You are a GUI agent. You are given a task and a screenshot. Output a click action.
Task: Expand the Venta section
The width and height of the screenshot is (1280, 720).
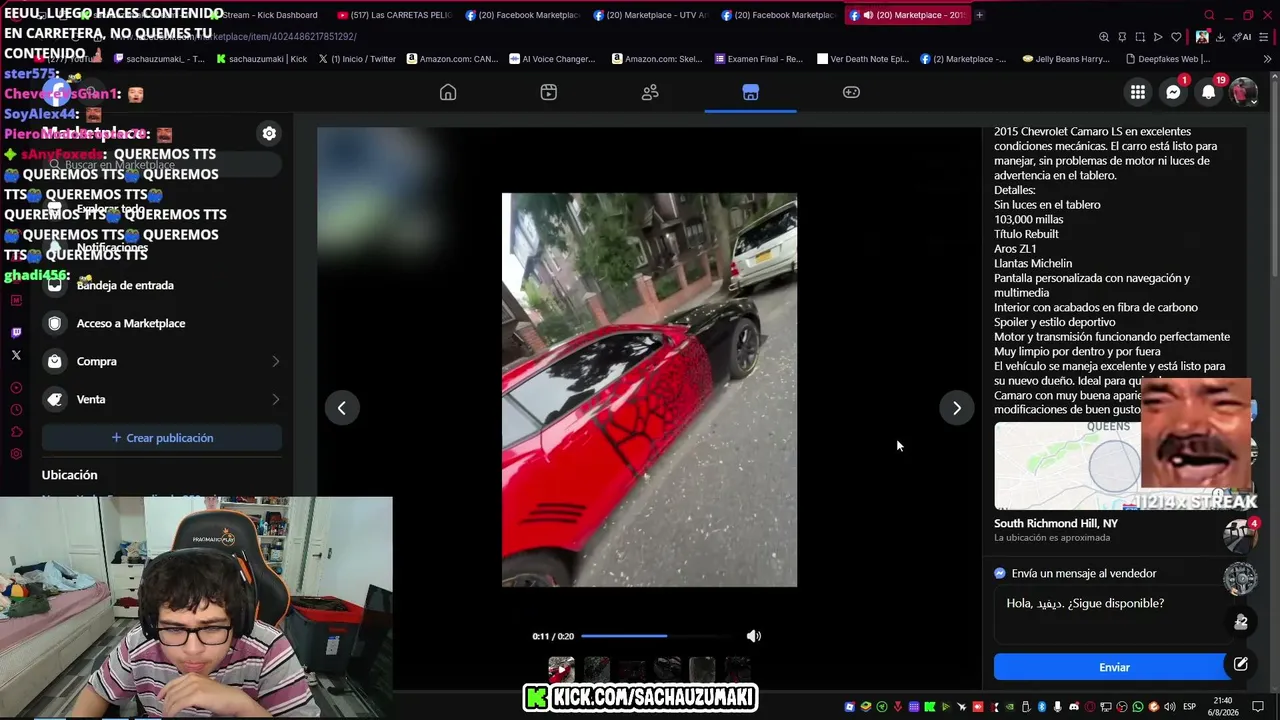(x=162, y=399)
